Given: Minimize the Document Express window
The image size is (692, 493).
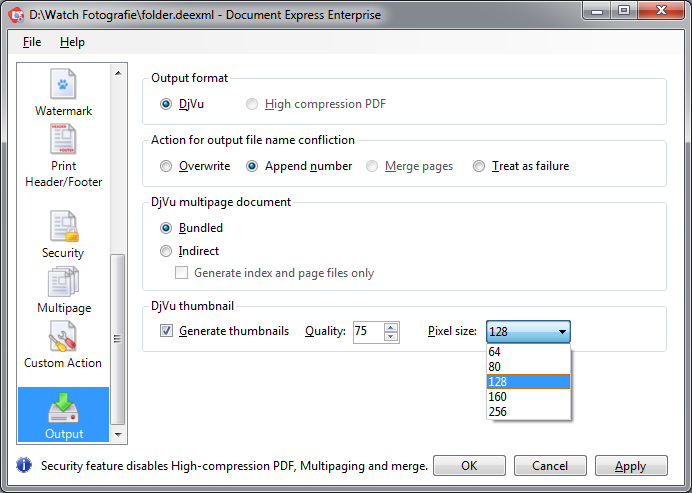Looking at the screenshot, I should [597, 11].
